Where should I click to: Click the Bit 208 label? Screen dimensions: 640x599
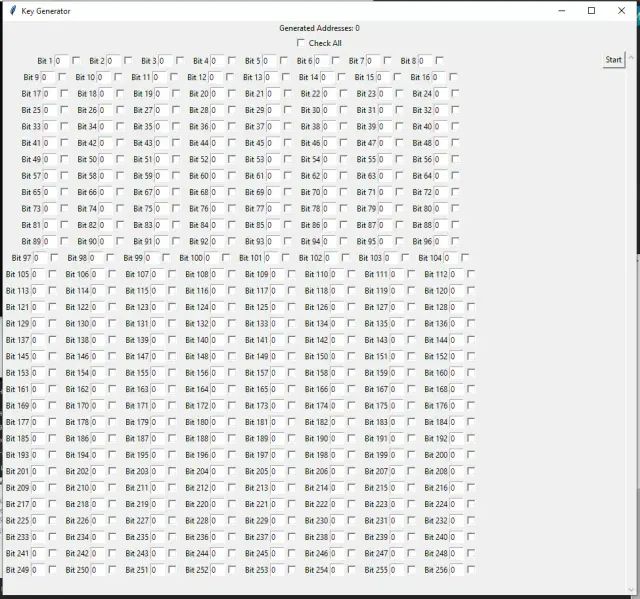tap(436, 471)
